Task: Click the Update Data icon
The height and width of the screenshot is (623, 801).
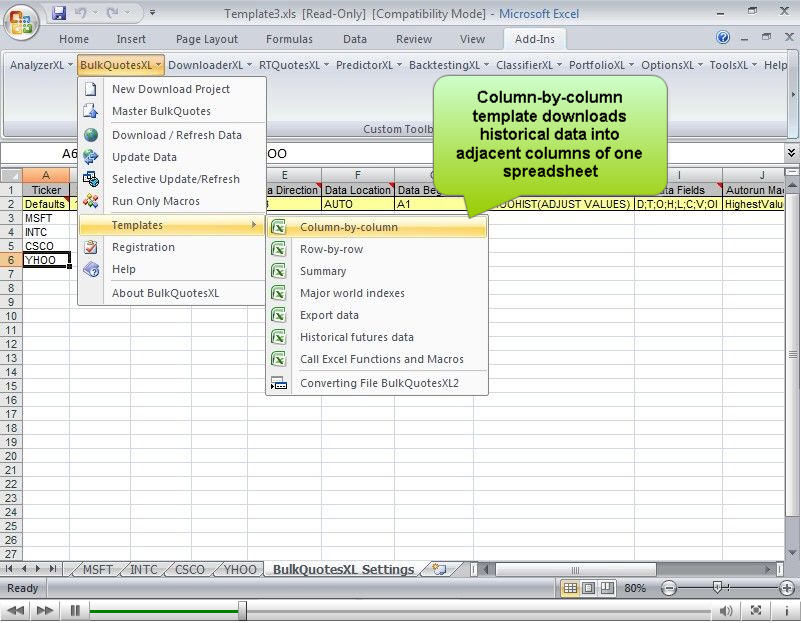Action: [91, 157]
